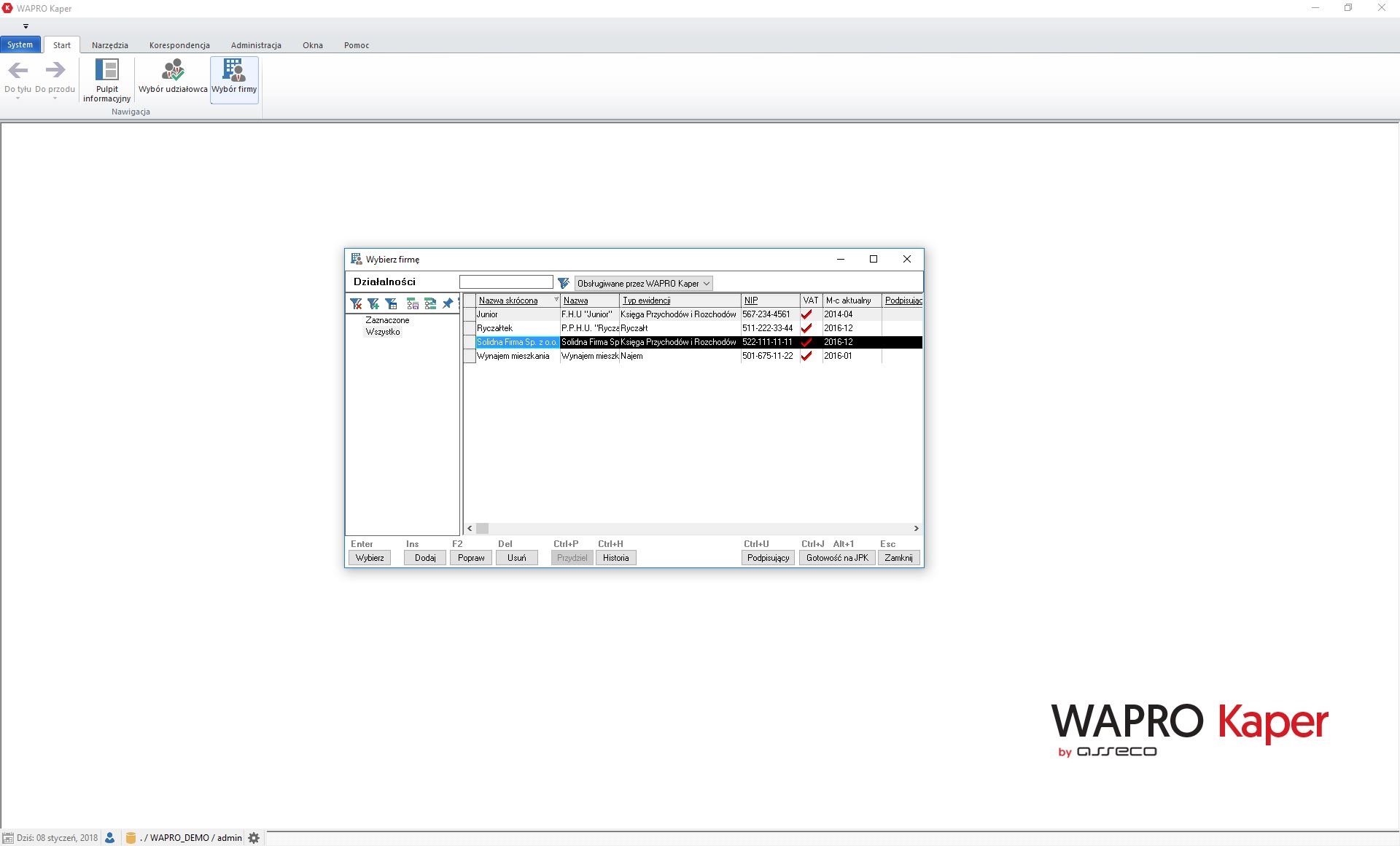The height and width of the screenshot is (846, 1400).
Task: Click add filter icon with green plus
Action: [x=373, y=303]
